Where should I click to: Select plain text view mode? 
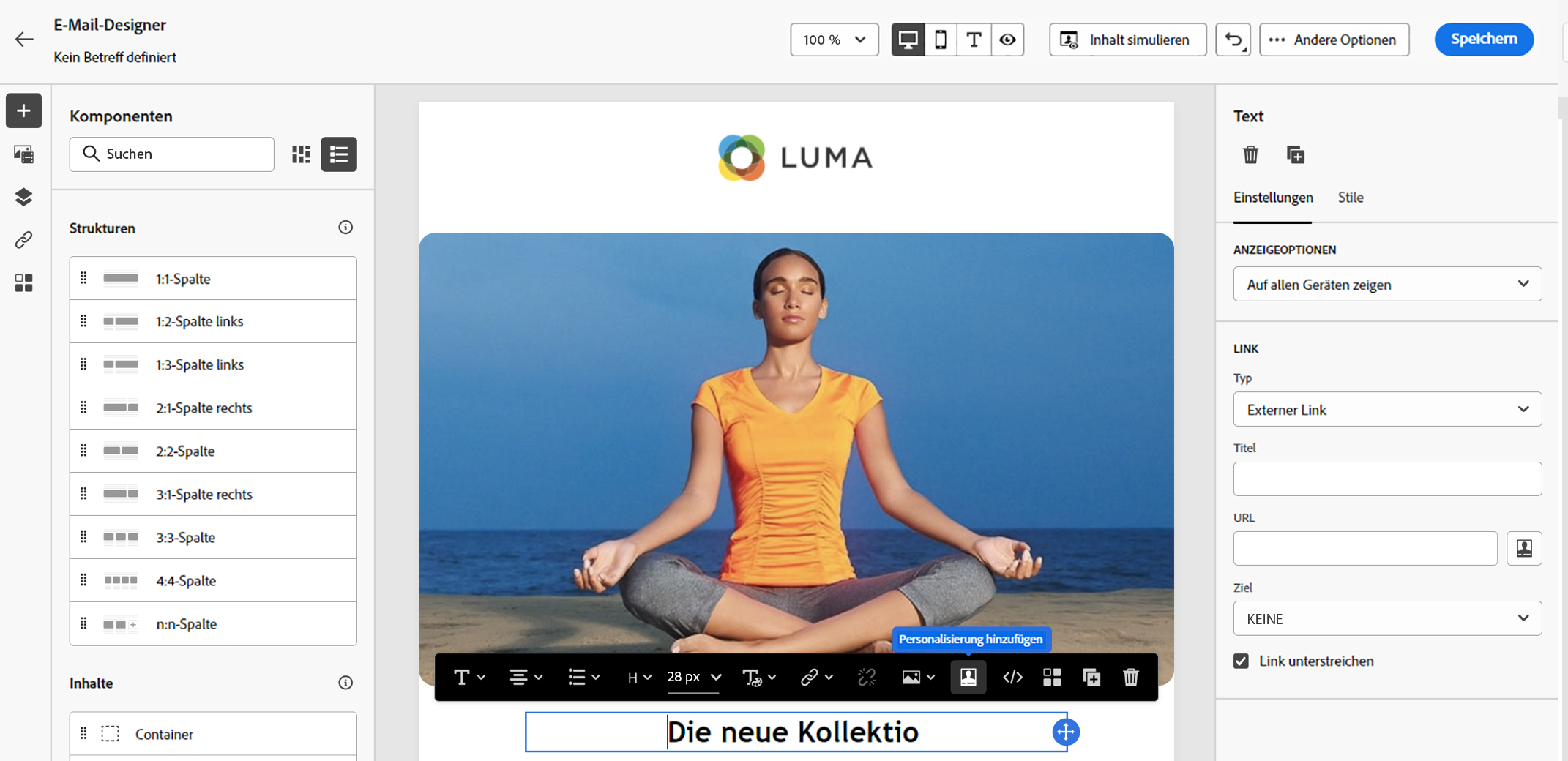[x=974, y=40]
